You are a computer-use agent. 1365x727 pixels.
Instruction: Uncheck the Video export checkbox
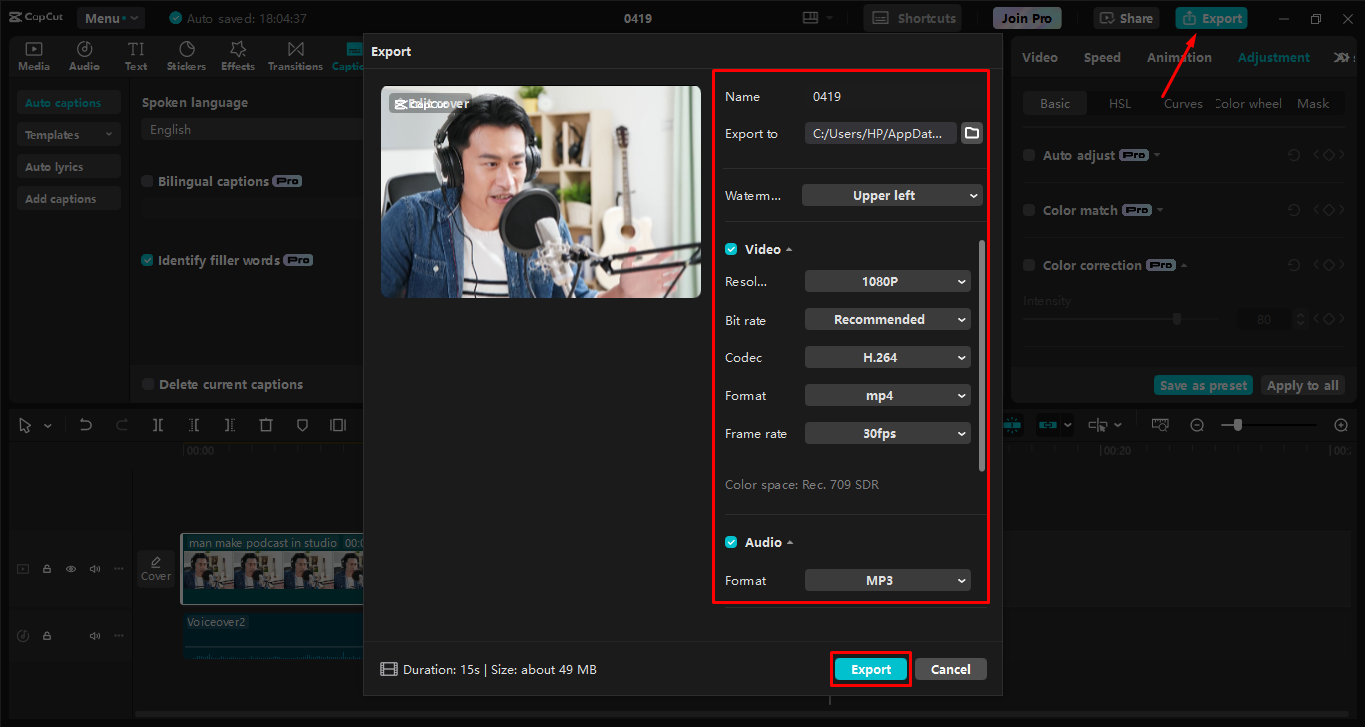coord(731,249)
